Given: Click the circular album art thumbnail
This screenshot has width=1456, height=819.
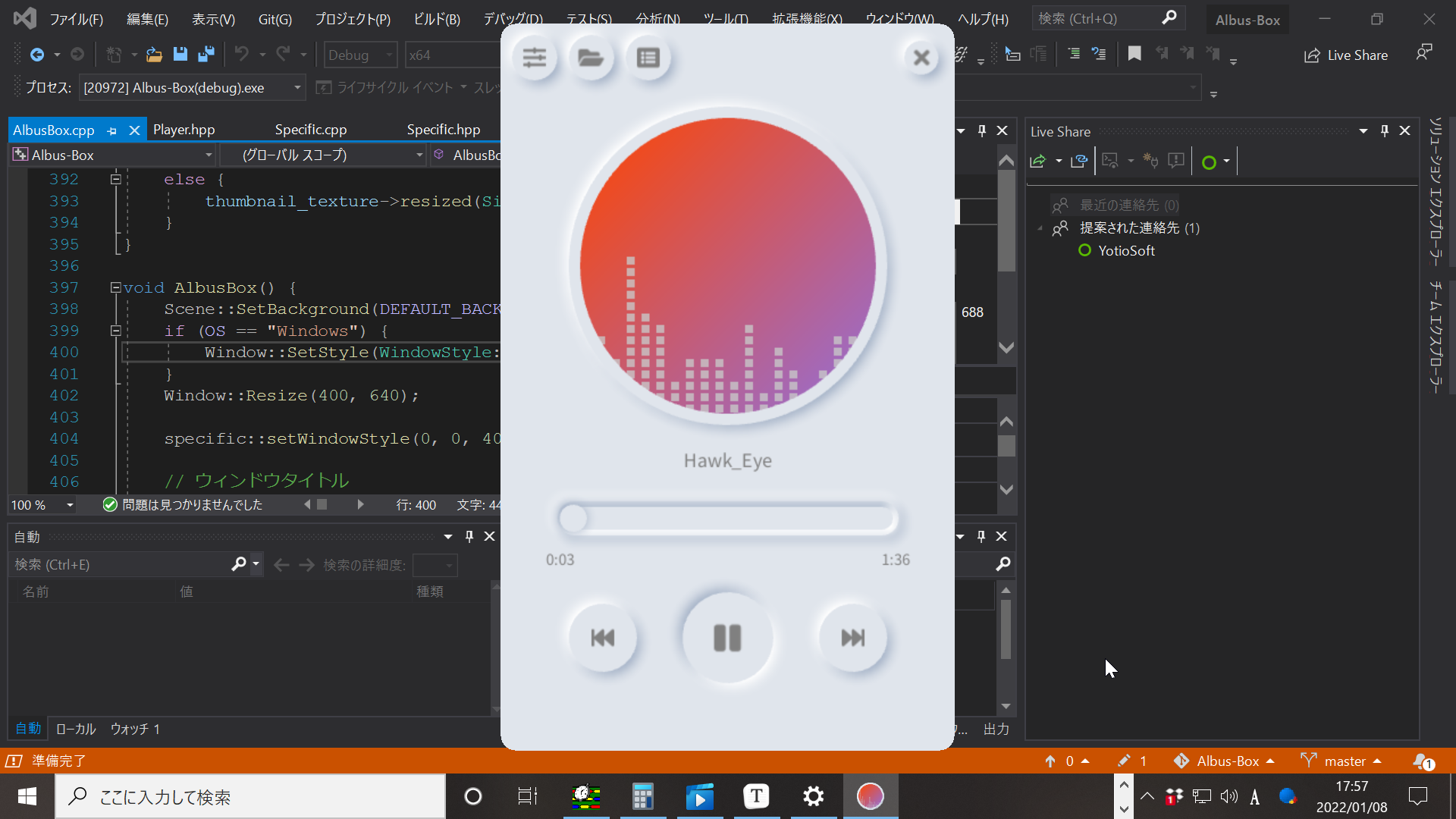Looking at the screenshot, I should (727, 265).
